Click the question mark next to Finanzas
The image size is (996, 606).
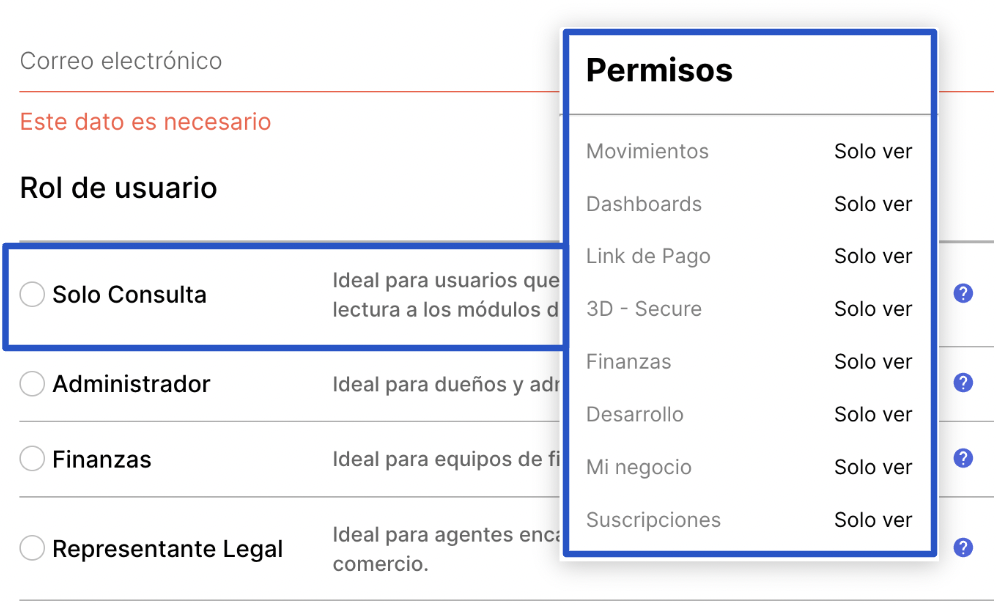(x=963, y=458)
